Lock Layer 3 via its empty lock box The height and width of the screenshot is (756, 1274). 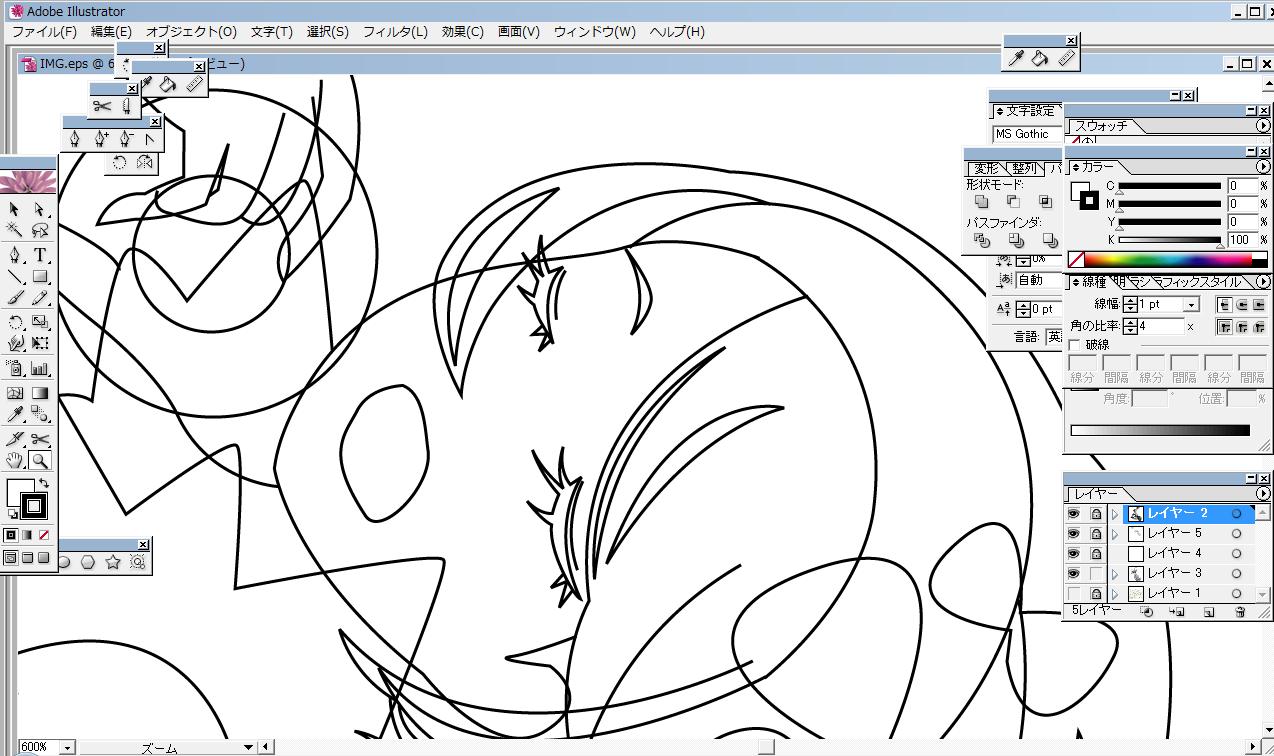[1096, 573]
